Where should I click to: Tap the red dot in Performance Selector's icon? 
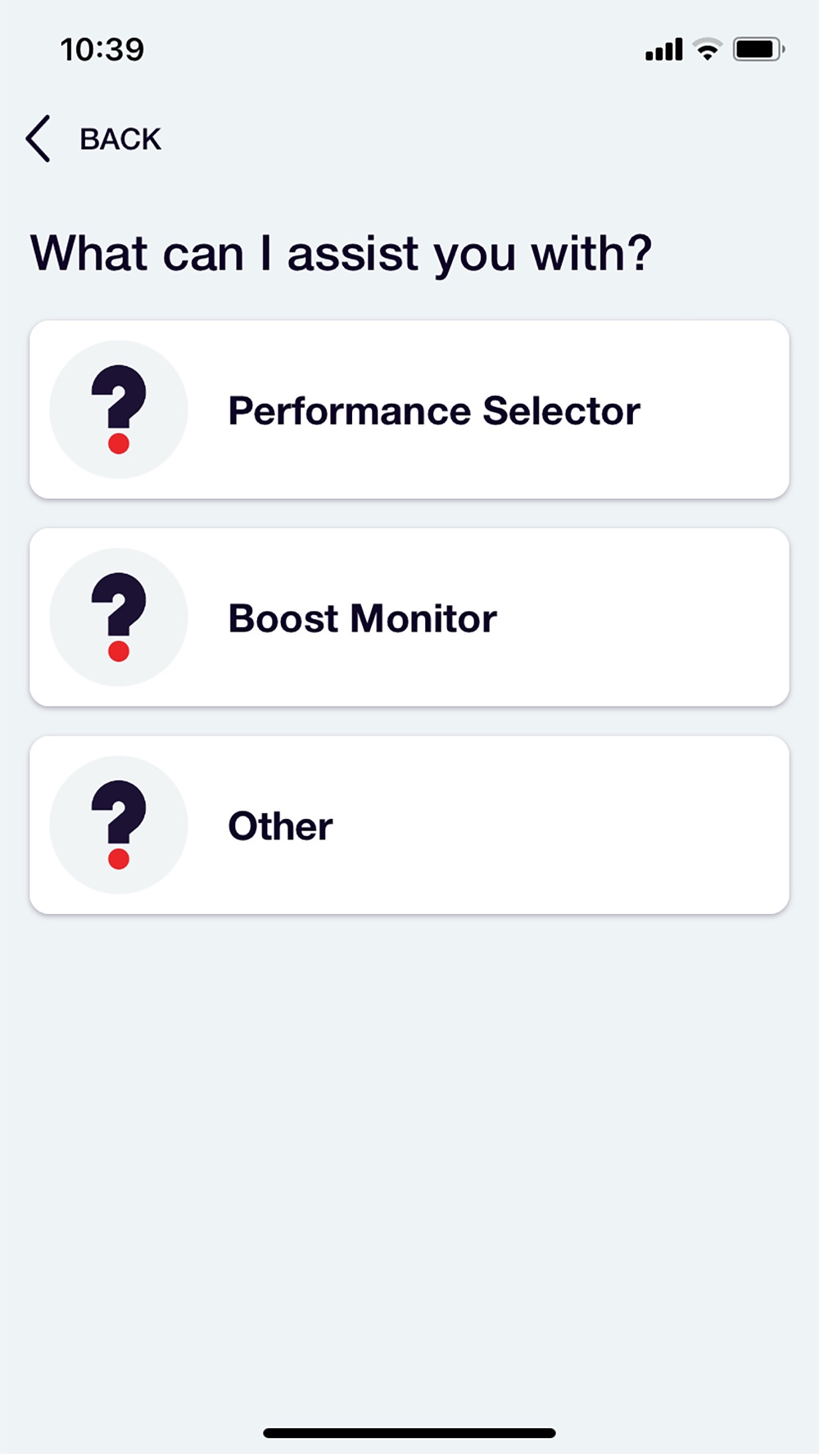coord(119,444)
